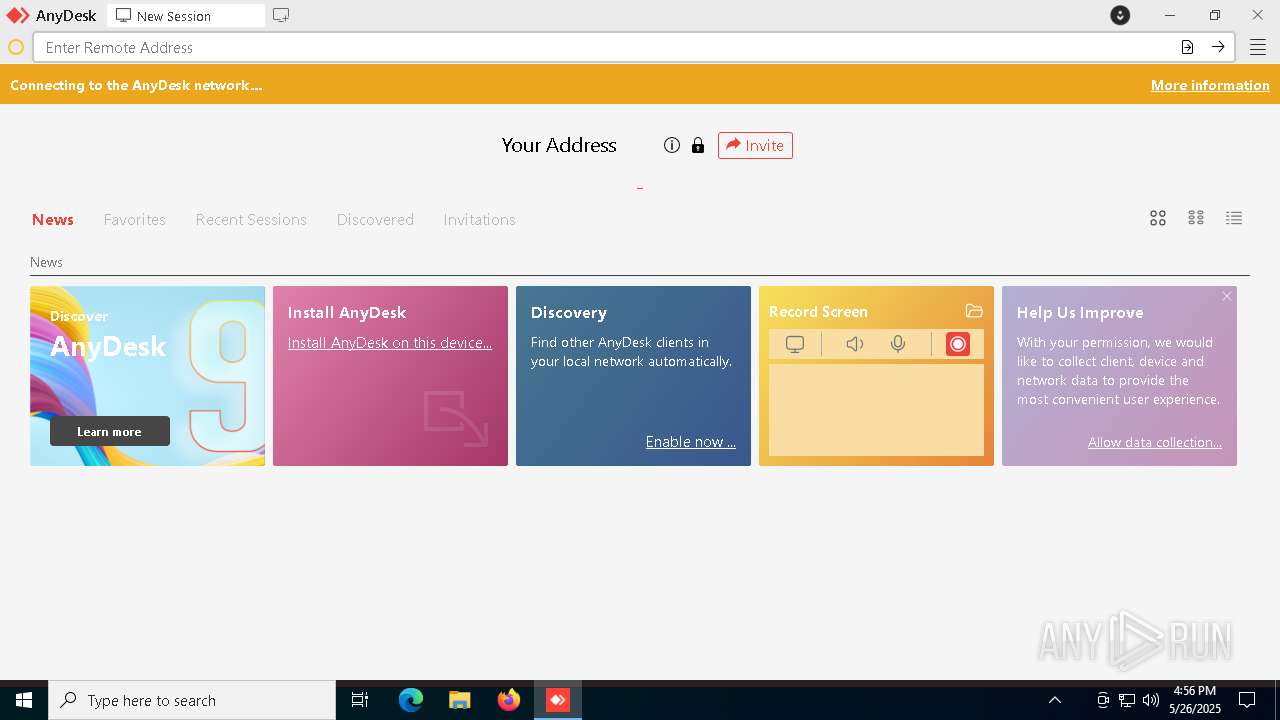
Task: Switch to small tiles view
Action: click(1196, 218)
